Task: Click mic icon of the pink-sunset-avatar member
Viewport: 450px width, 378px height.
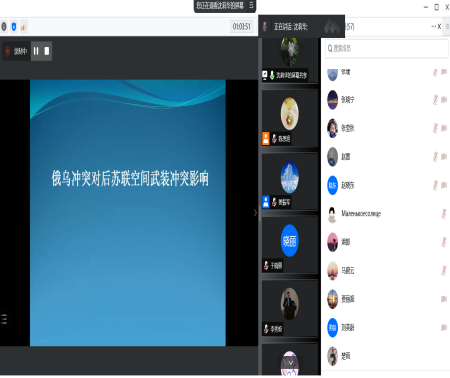Action: click(x=444, y=242)
